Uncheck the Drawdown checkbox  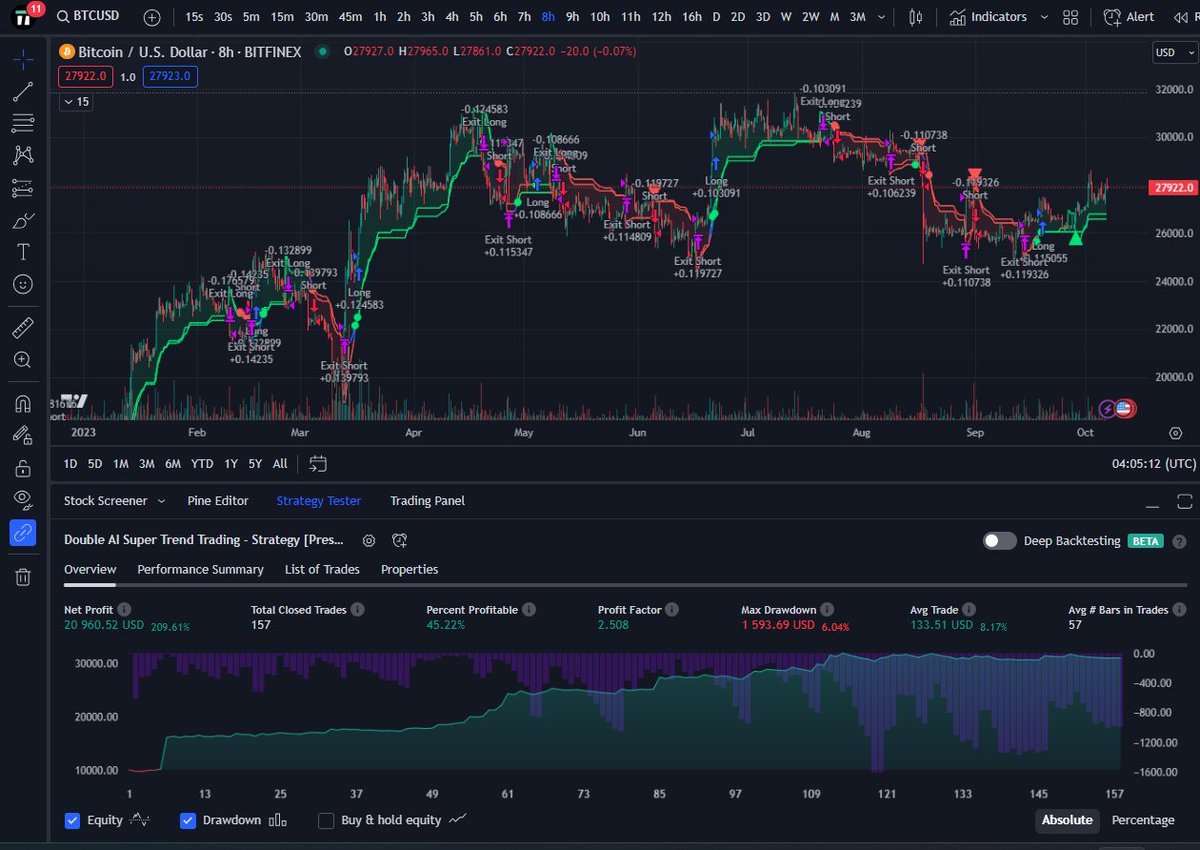[187, 820]
